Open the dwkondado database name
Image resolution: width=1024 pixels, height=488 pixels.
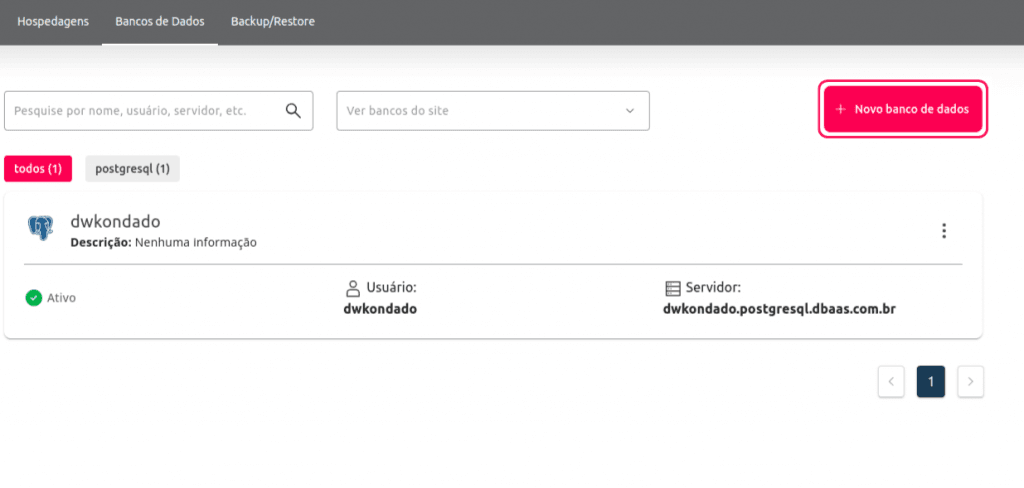tap(115, 222)
